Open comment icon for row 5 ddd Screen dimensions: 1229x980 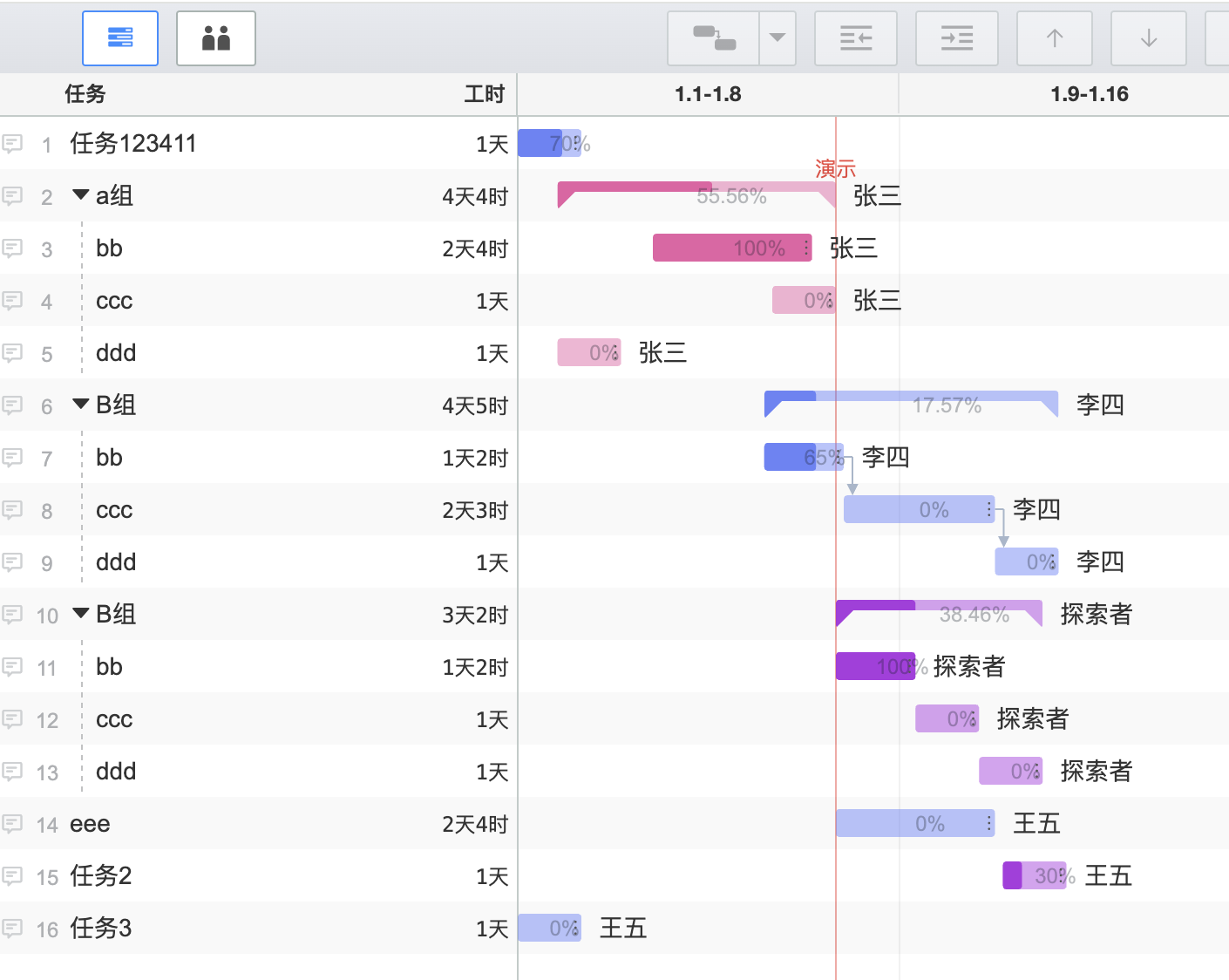(x=12, y=352)
